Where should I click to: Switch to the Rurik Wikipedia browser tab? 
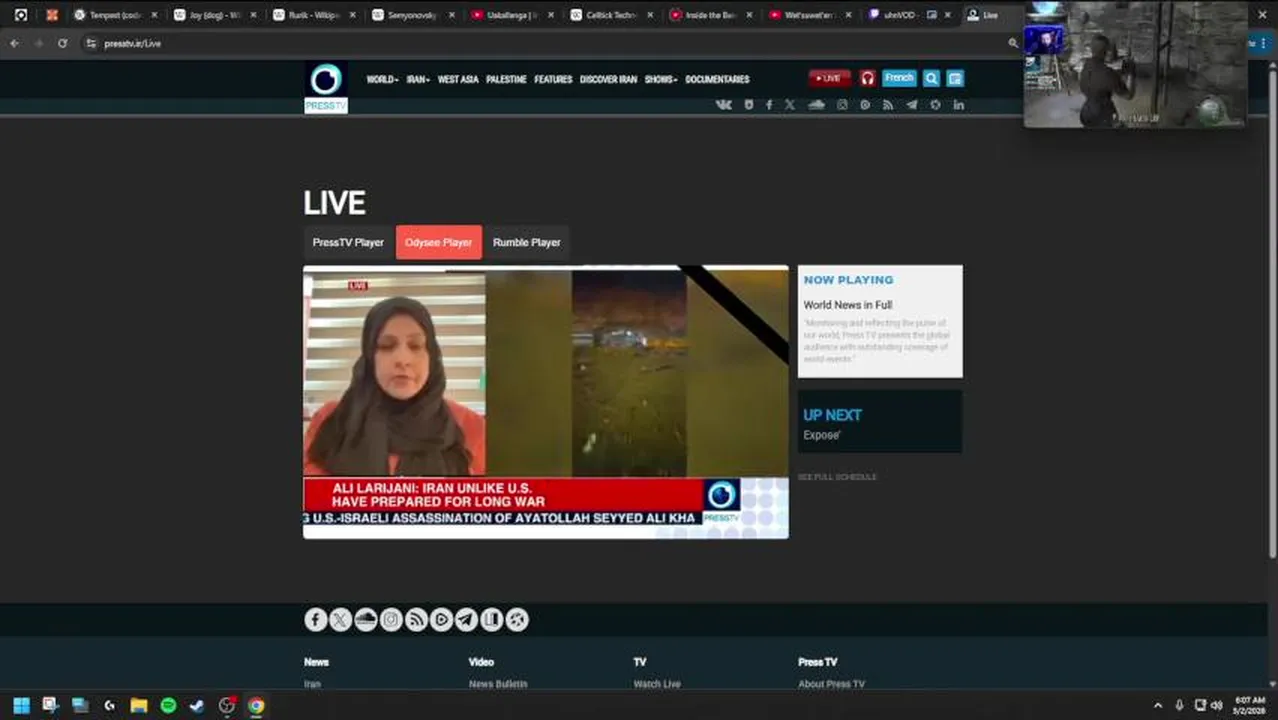(313, 15)
